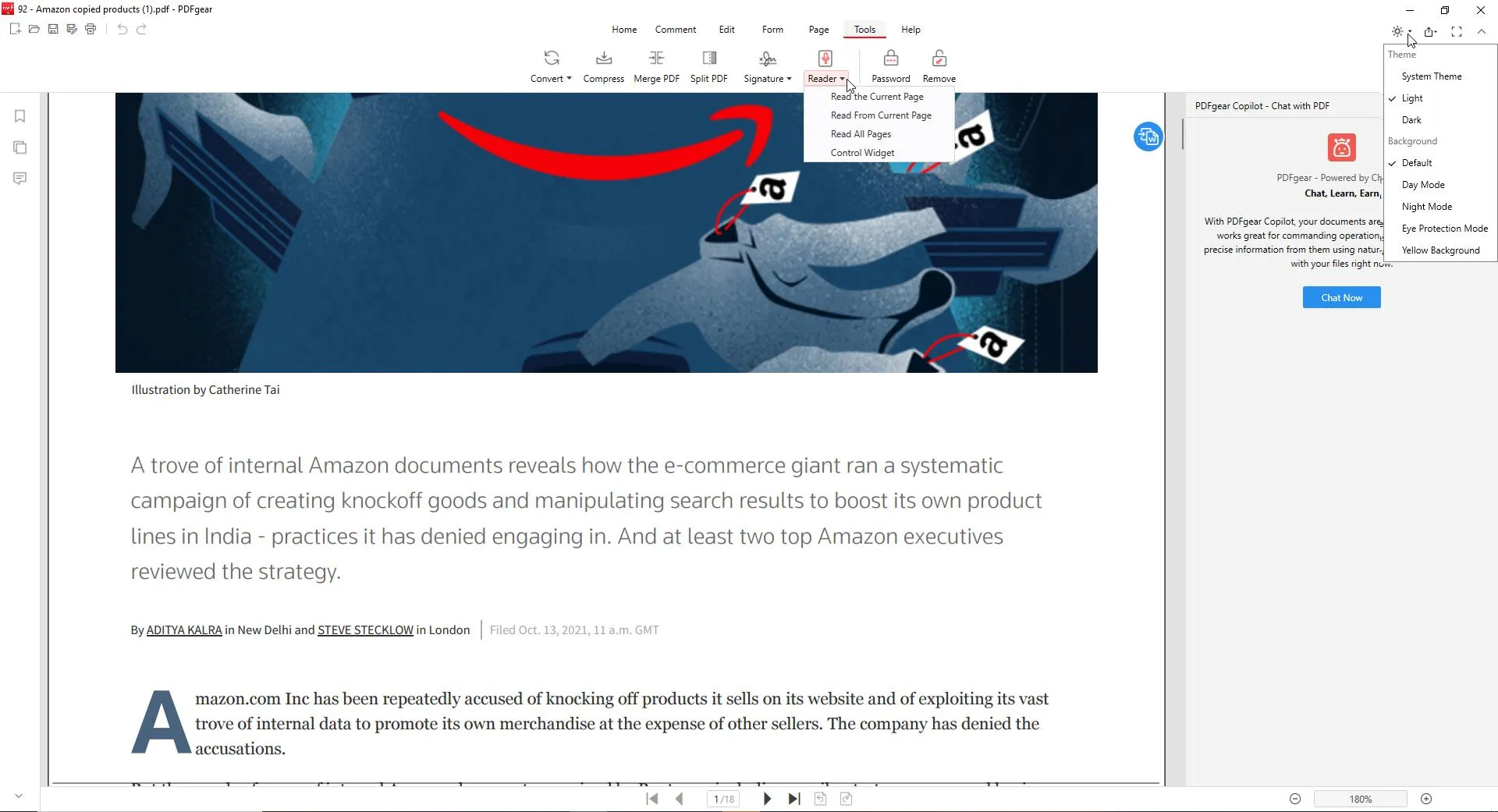Save the document with floppy icon
The width and height of the screenshot is (1498, 812).
click(x=53, y=30)
